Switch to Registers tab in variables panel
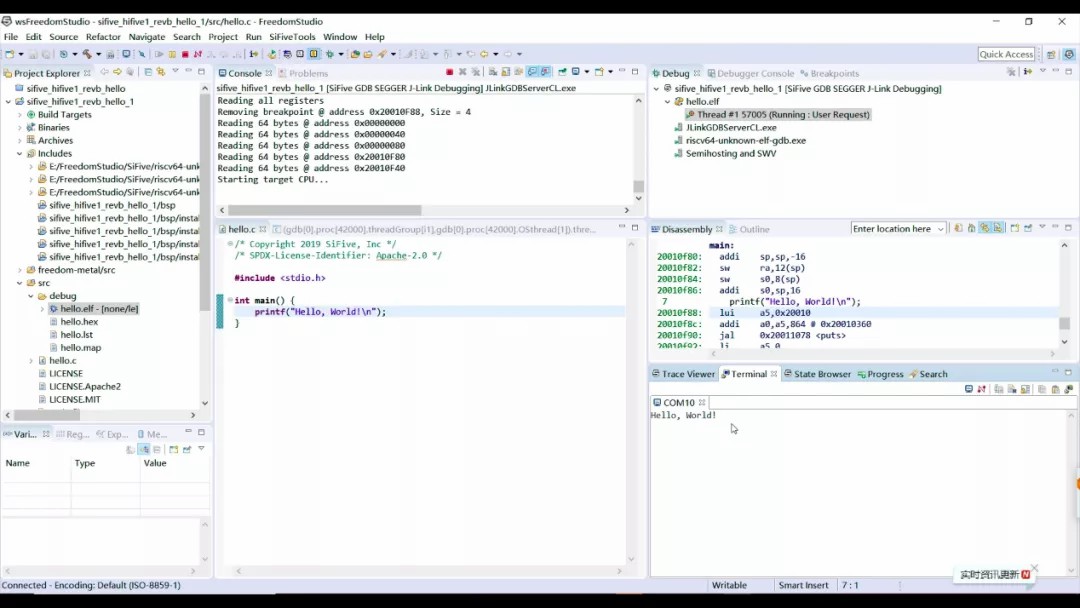Screen dimensions: 1080x608 73,434
